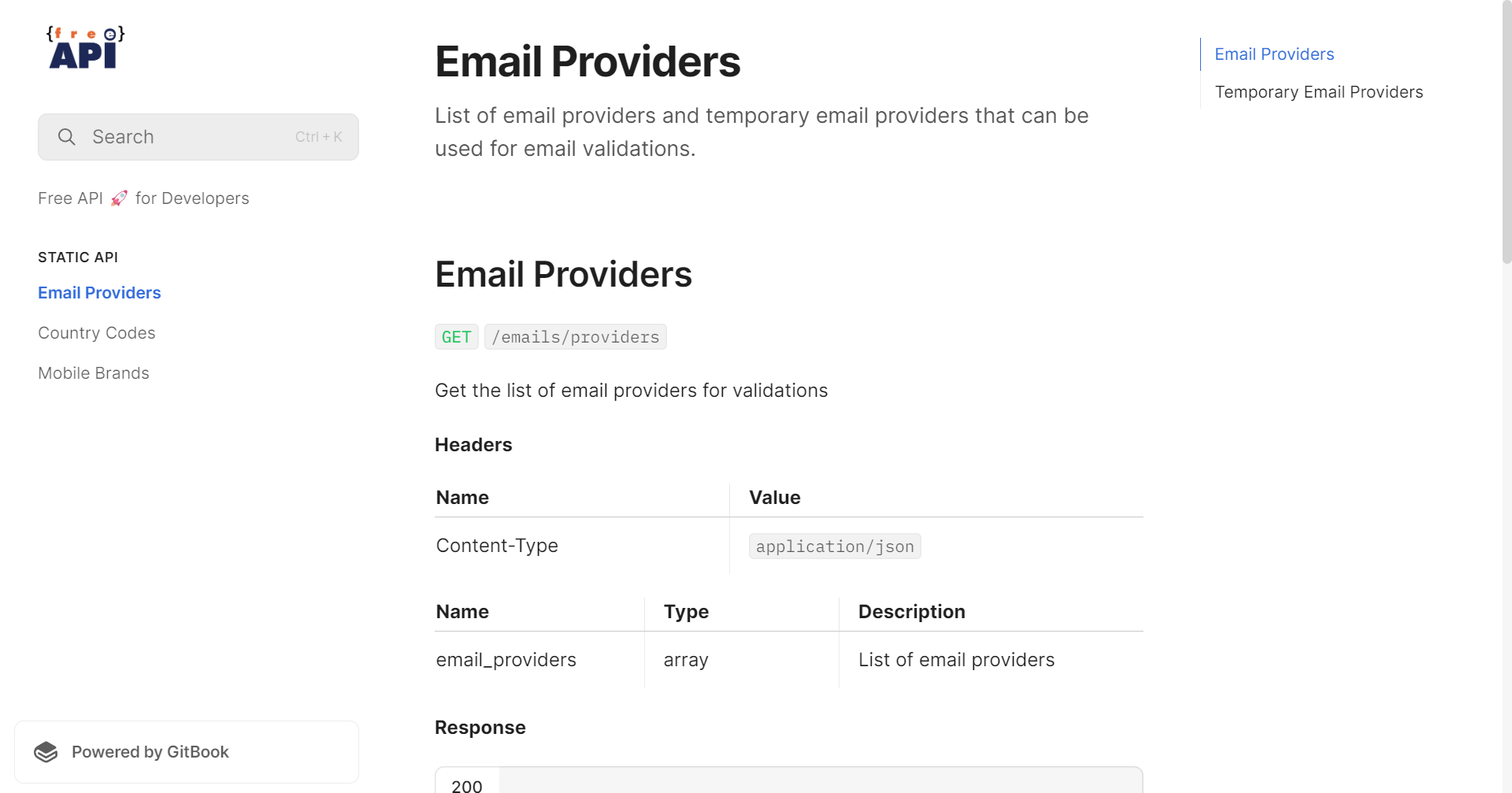Select the /emails/providers endpoint path

click(x=575, y=336)
